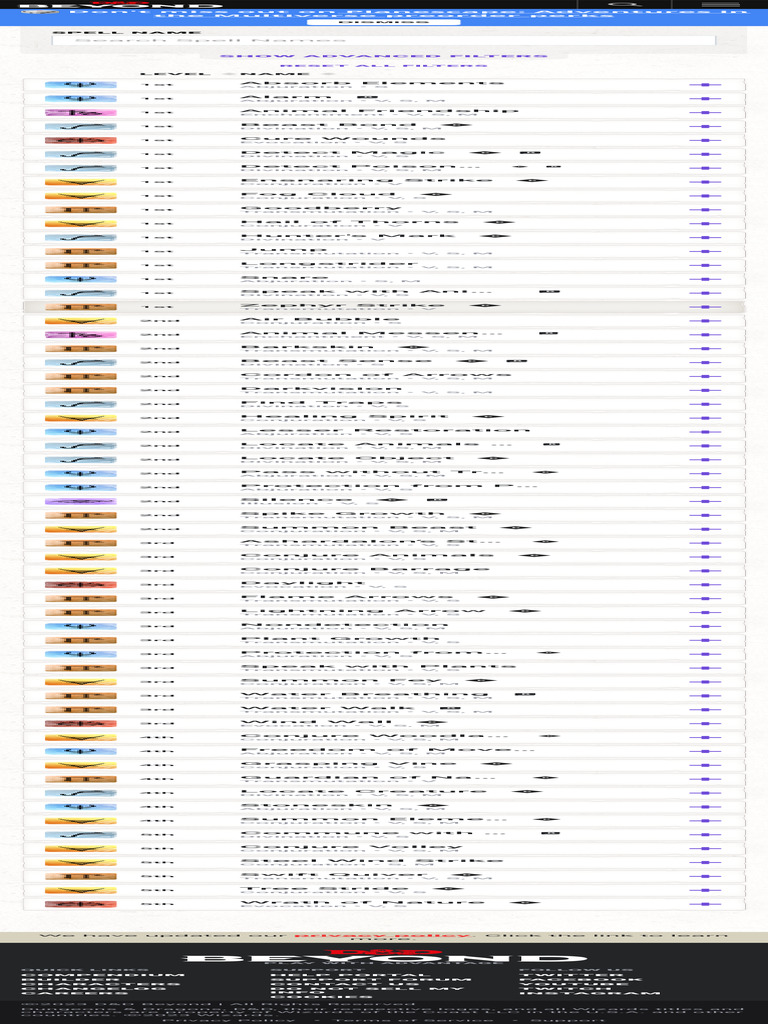The height and width of the screenshot is (1024, 768).
Task: Expand the Air Bubble spell row
Action: click(705, 321)
